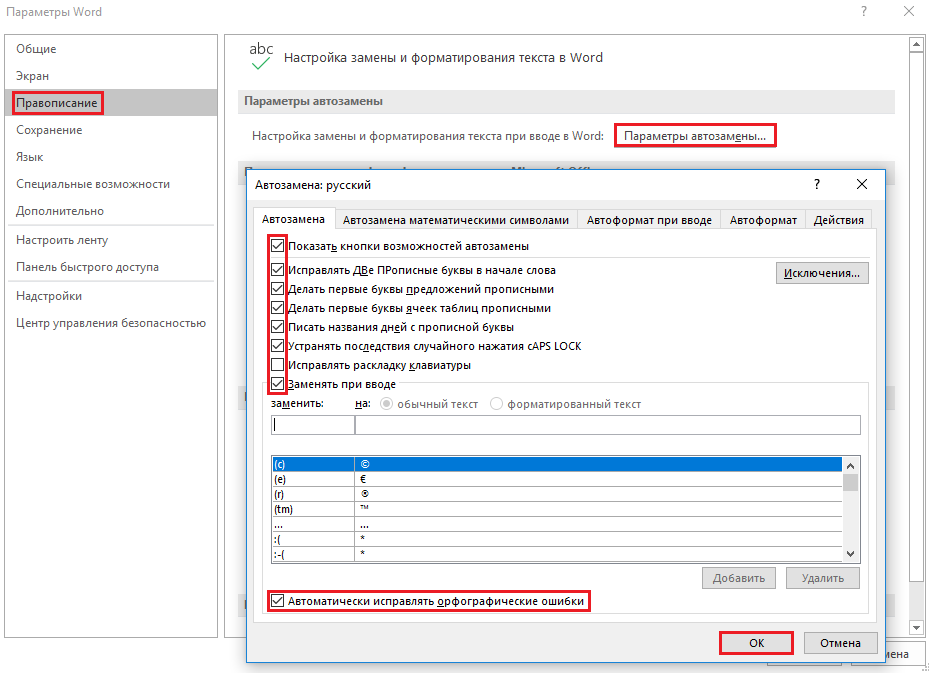This screenshot has height=673, width=930.
Task: Click the help question mark in Автозамена dialog
Action: (x=817, y=185)
